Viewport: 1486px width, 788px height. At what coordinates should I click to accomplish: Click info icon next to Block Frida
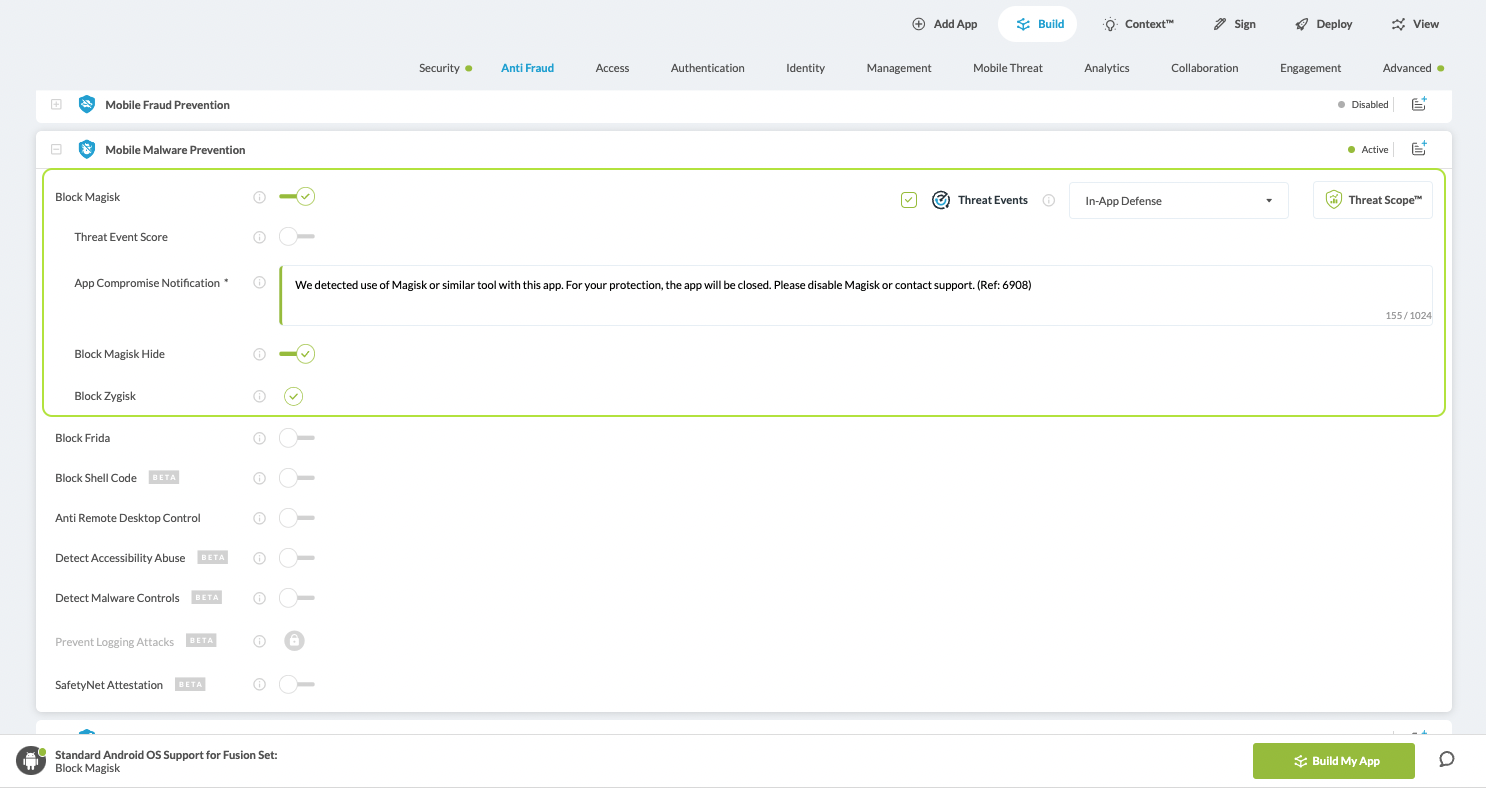[260, 438]
